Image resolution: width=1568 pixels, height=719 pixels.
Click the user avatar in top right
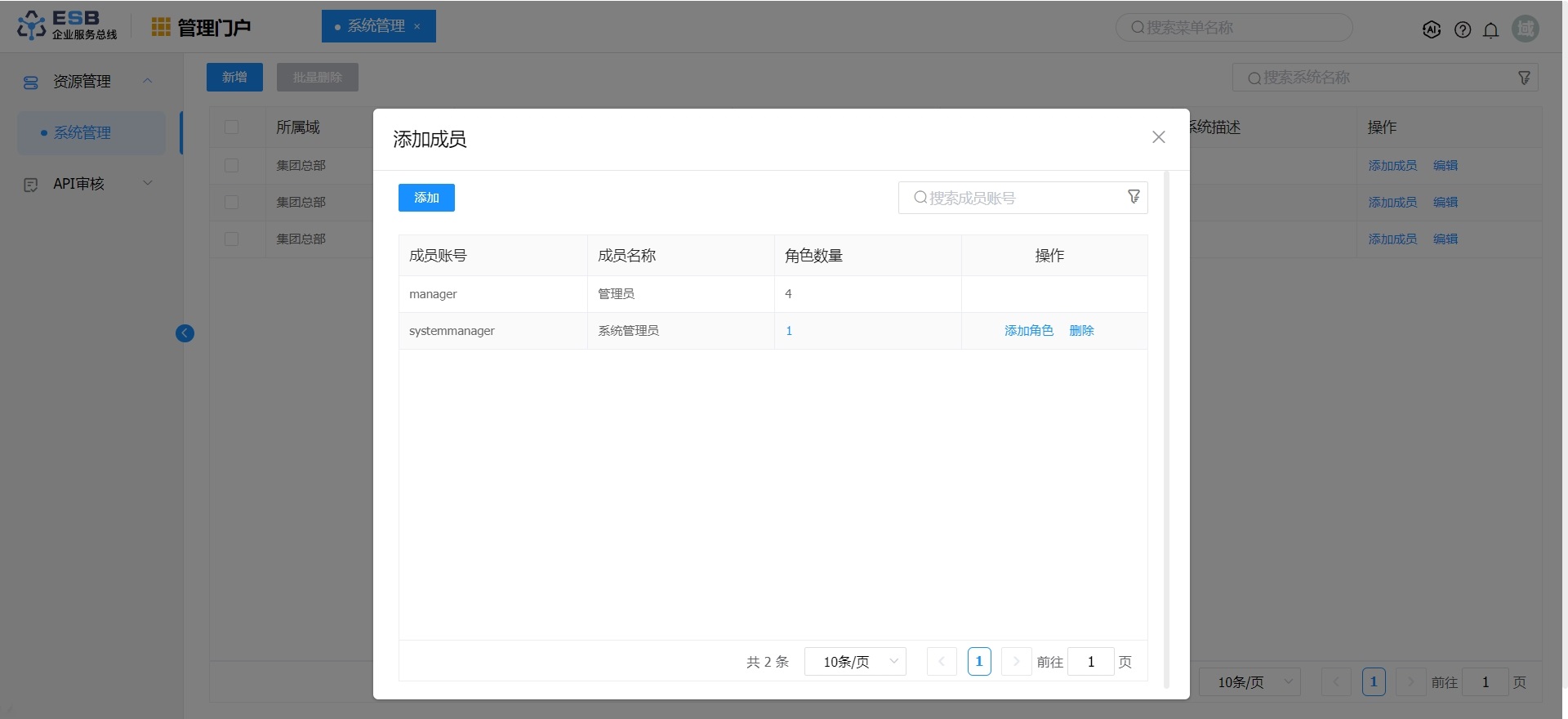click(x=1525, y=29)
